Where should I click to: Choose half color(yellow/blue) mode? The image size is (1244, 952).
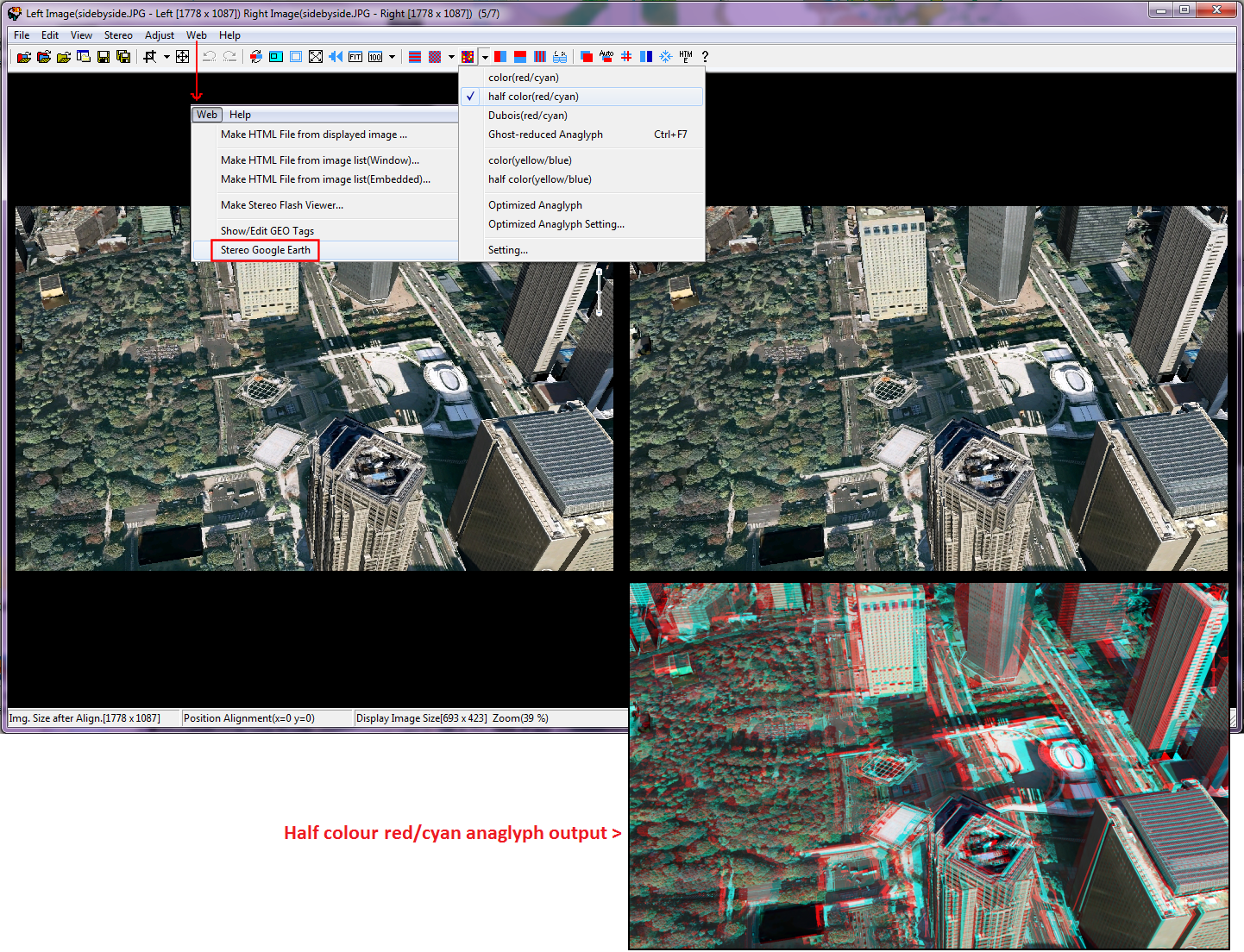click(x=581, y=179)
